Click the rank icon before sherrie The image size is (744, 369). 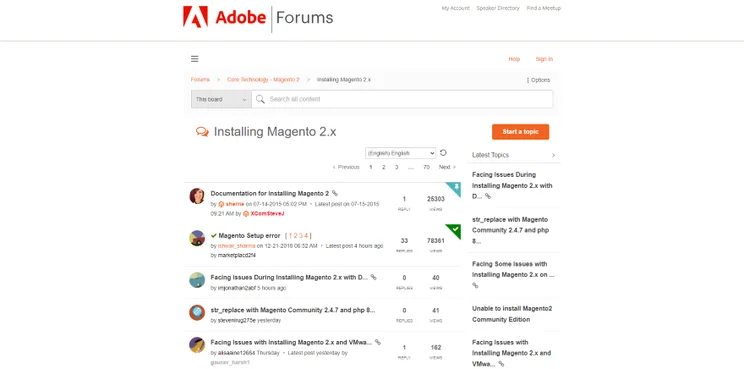pyautogui.click(x=221, y=204)
